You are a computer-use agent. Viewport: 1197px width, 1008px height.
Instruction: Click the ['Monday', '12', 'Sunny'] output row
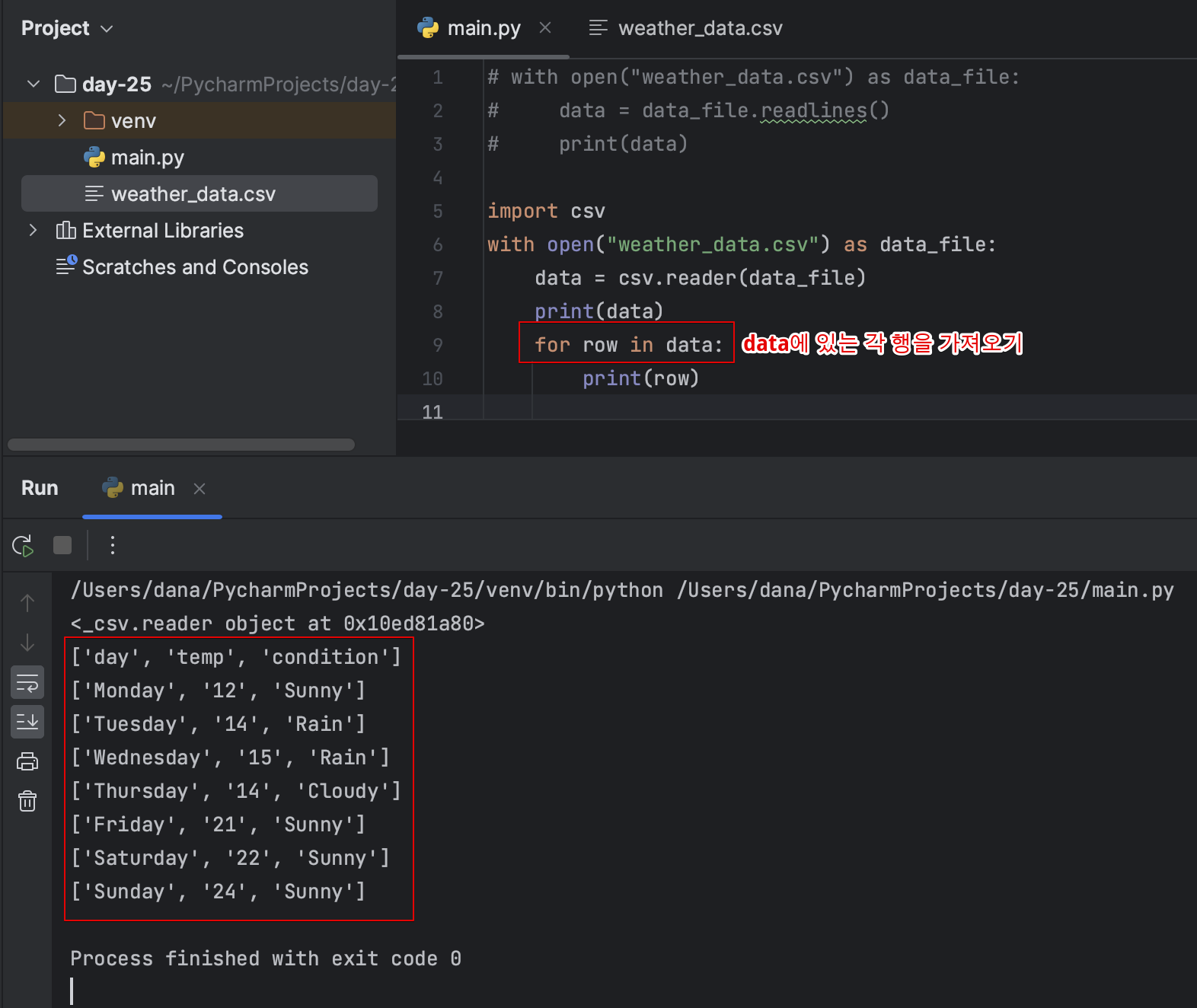click(218, 691)
